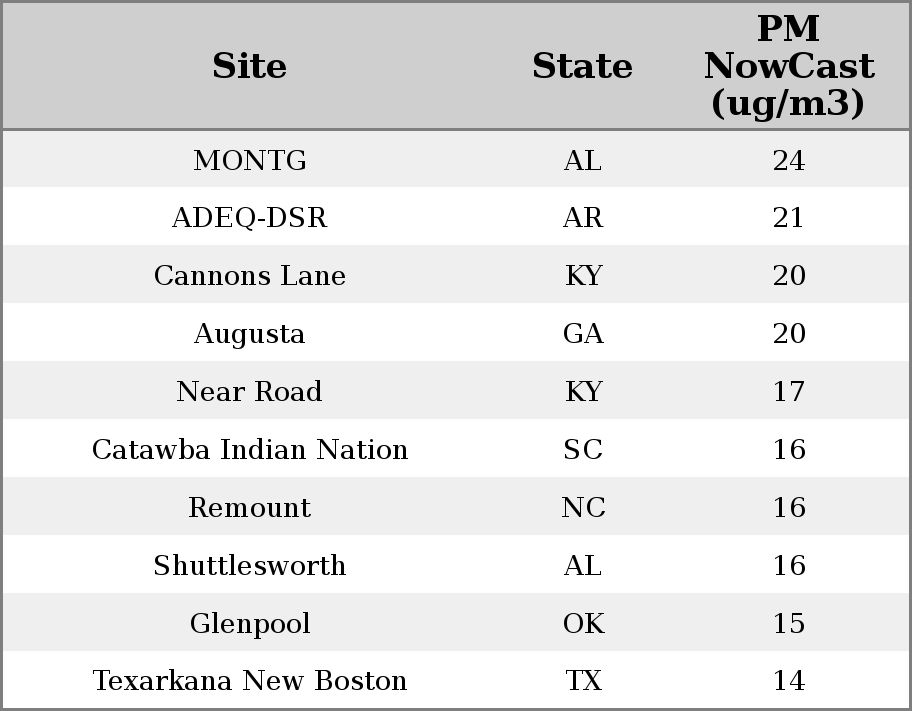The width and height of the screenshot is (912, 711).
Task: Click Catawba Indian Nation site
Action: click(x=250, y=450)
